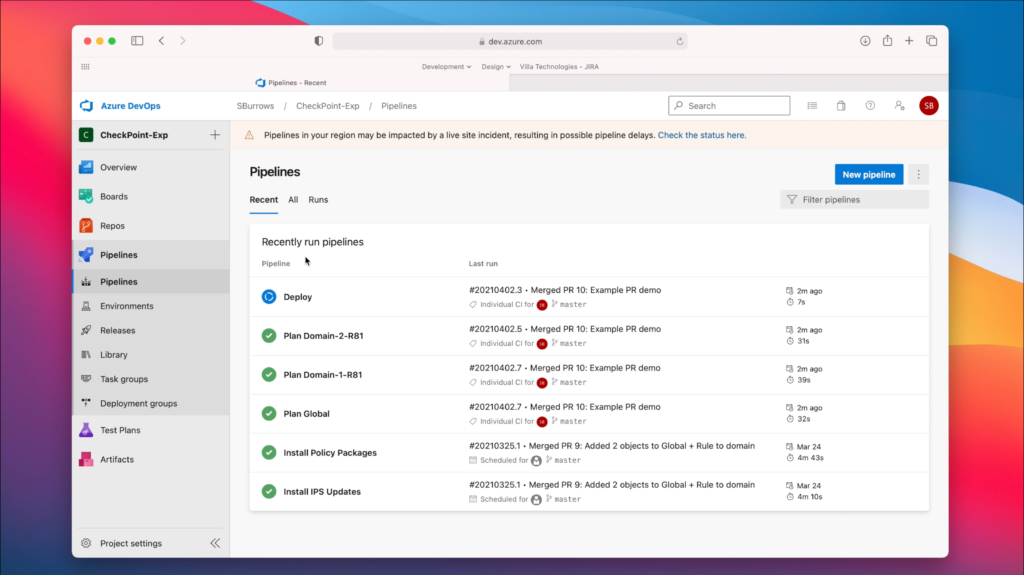1024x575 pixels.
Task: Click the Safari share icon
Action: pyautogui.click(x=887, y=41)
